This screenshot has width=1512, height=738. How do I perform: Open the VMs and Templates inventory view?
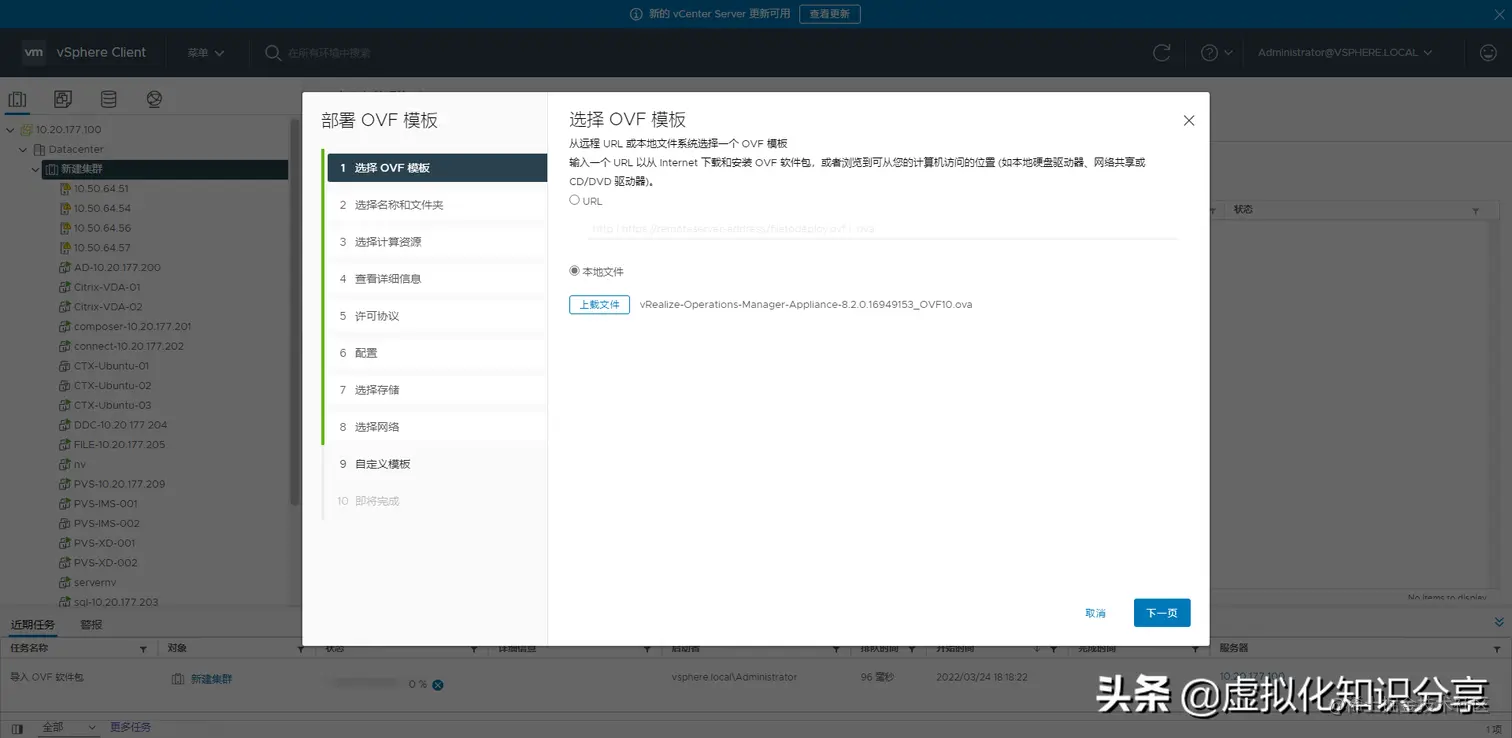pyautogui.click(x=62, y=98)
